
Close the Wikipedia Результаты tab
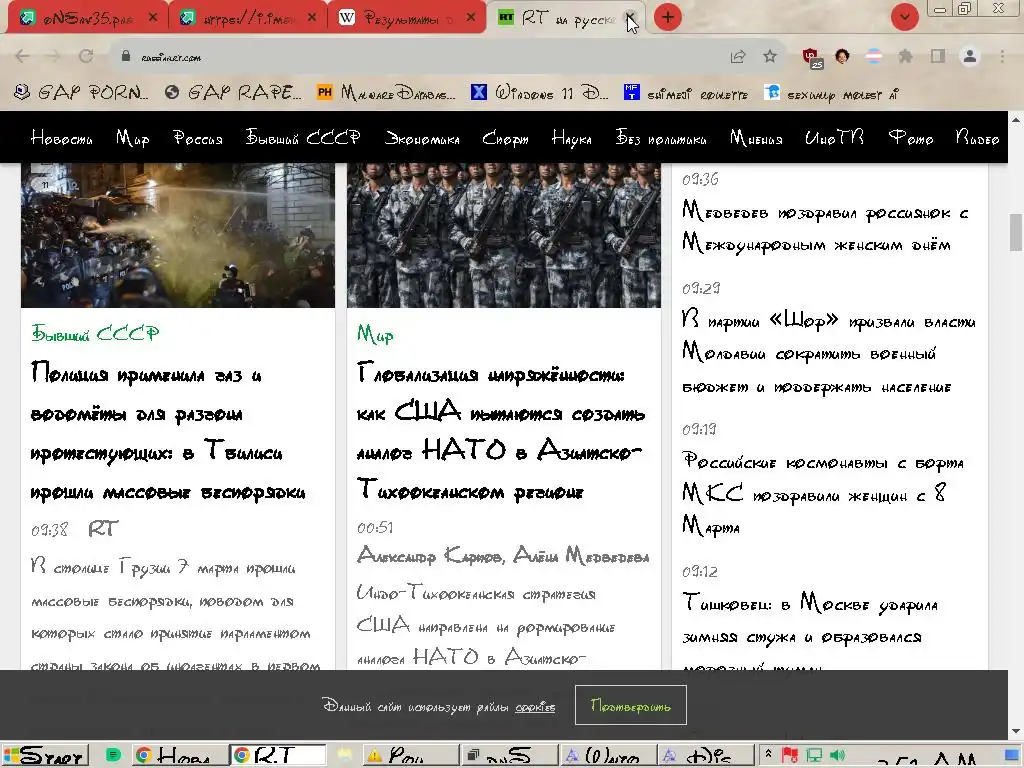point(471,18)
